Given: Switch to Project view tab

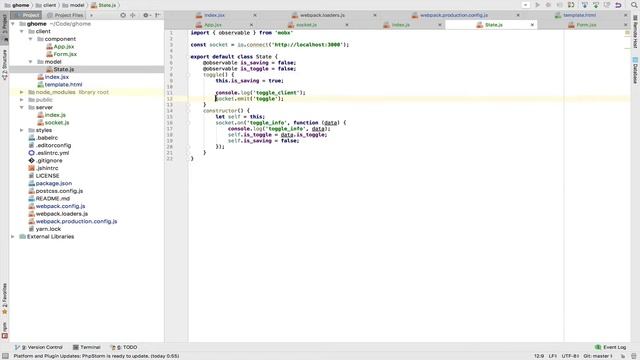Looking at the screenshot, I should [26, 15].
